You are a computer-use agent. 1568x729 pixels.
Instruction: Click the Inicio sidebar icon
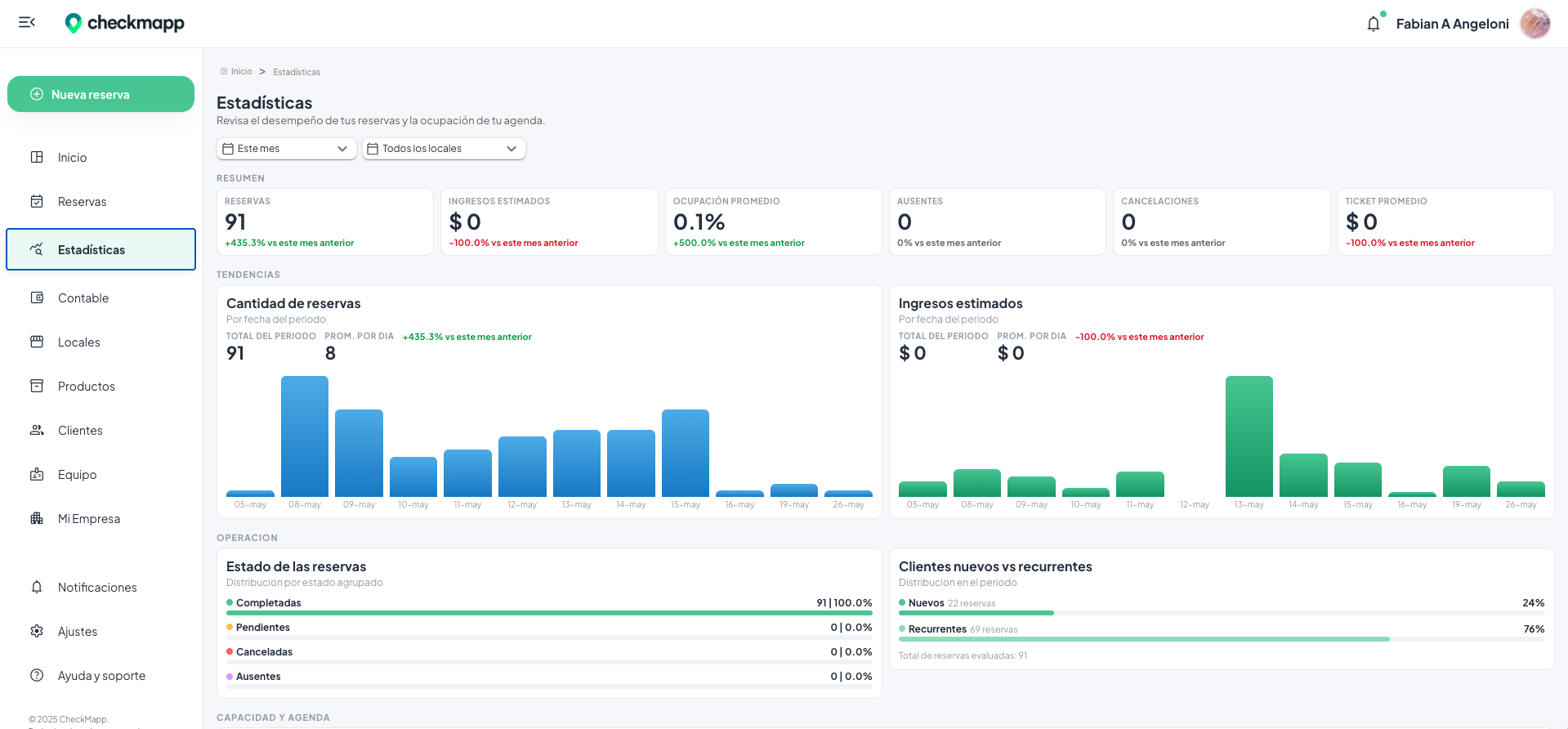[x=37, y=157]
